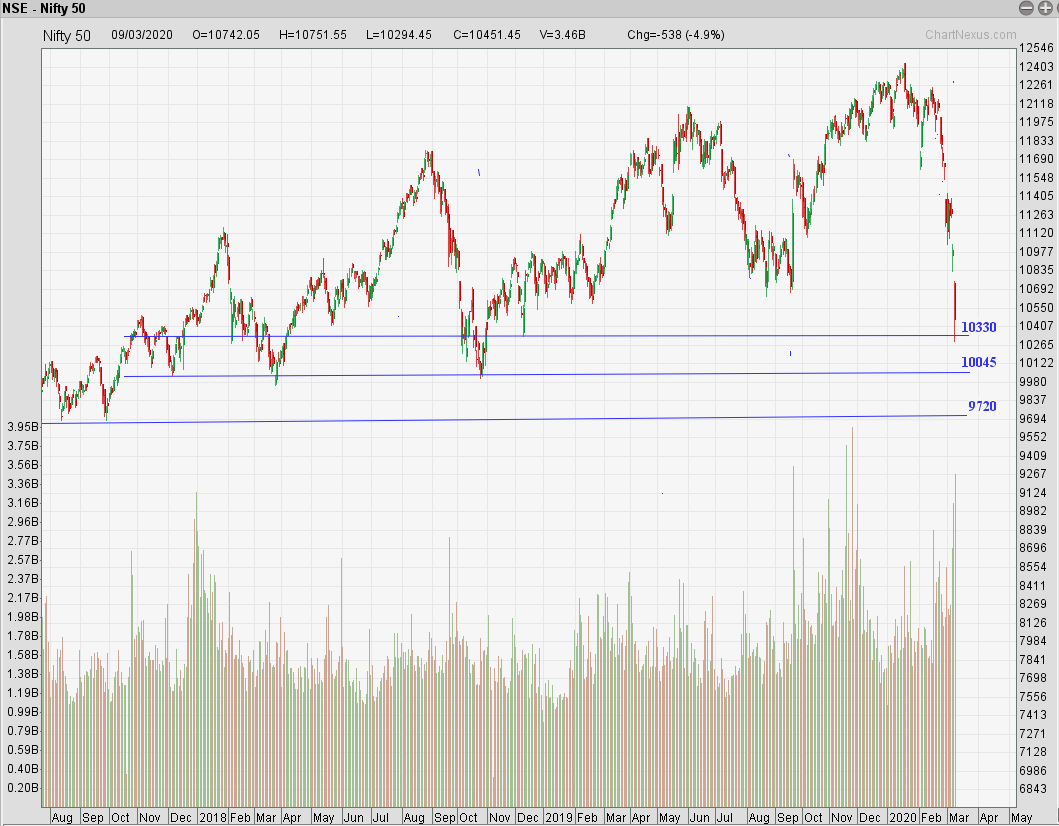Click the Chg=-538 (-4.9%) change readout
This screenshot has width=1059, height=826.
[676, 35]
